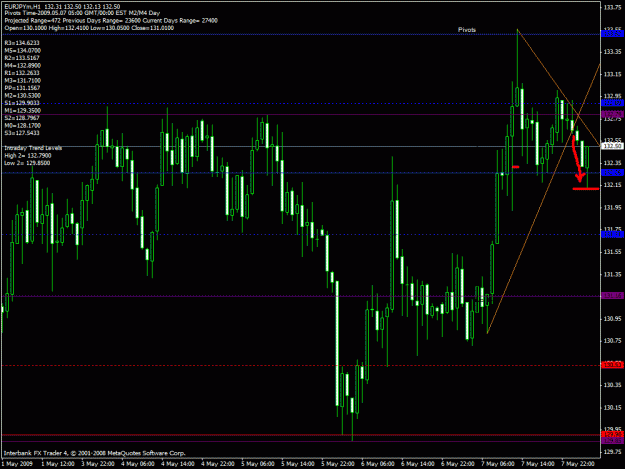Click the 6 May 22:00 time label
Viewport: 625px width, 469px height.
coord(458,464)
